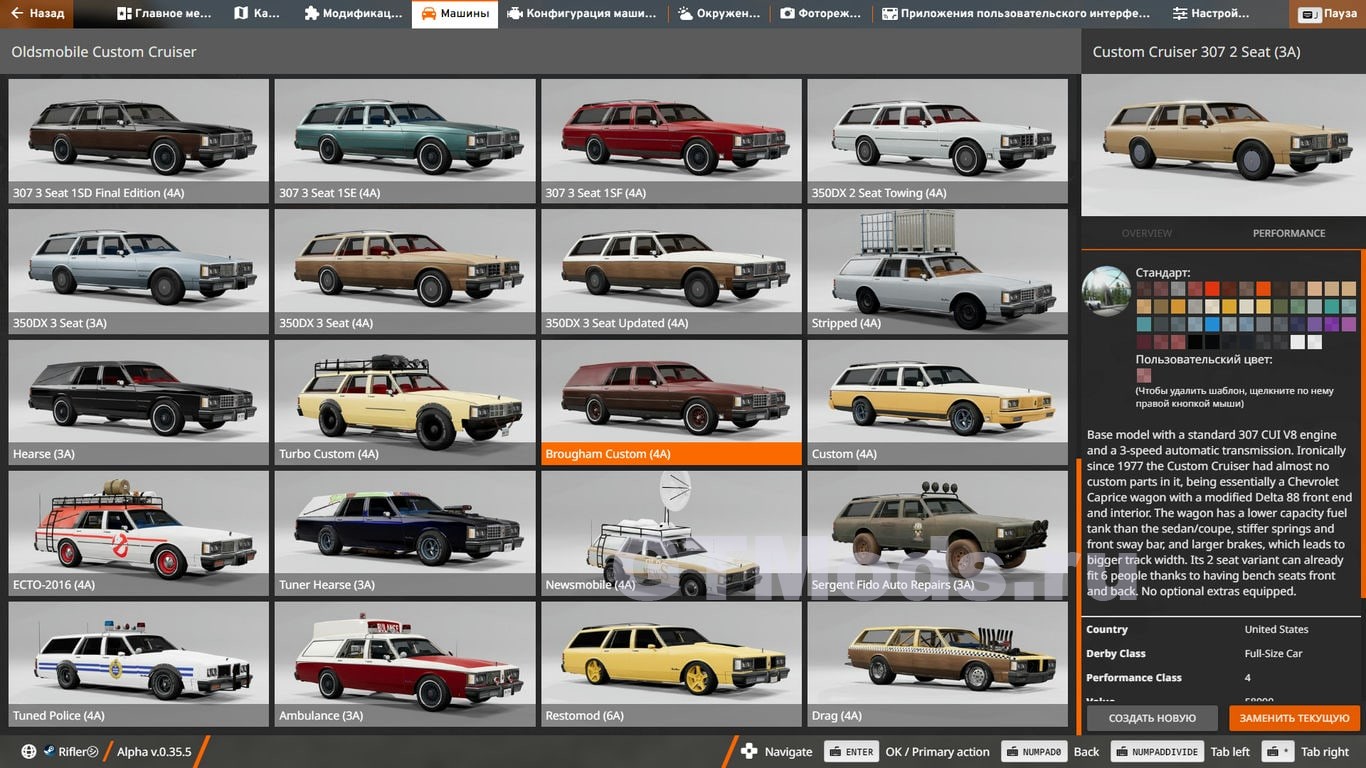Select the Stripped (4A) car
This screenshot has width=1366, height=768.
[937, 272]
